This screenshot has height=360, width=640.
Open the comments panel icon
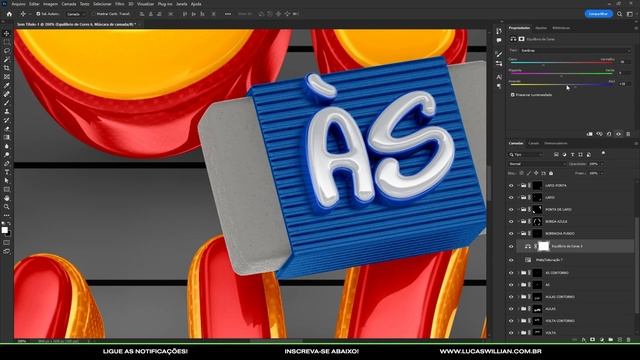point(499,40)
